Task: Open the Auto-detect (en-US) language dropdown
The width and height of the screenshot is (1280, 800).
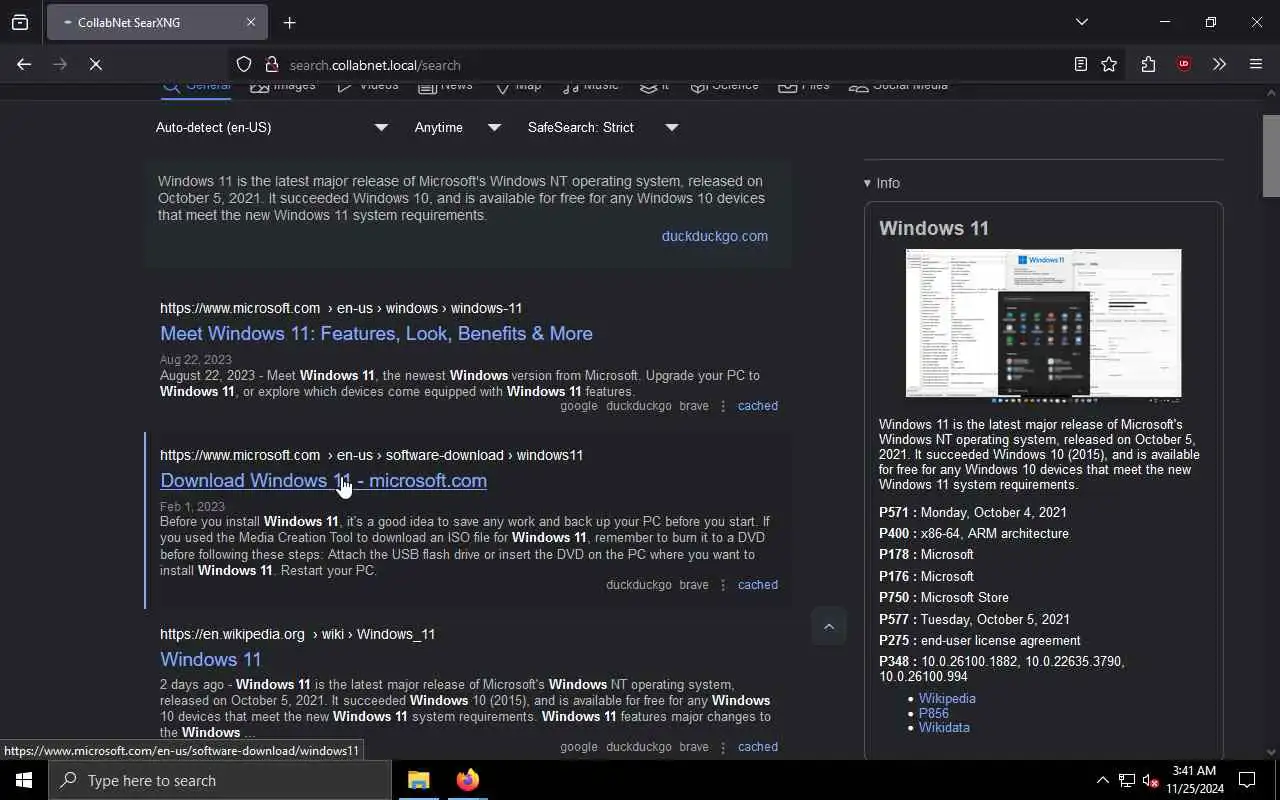Action: [271, 127]
